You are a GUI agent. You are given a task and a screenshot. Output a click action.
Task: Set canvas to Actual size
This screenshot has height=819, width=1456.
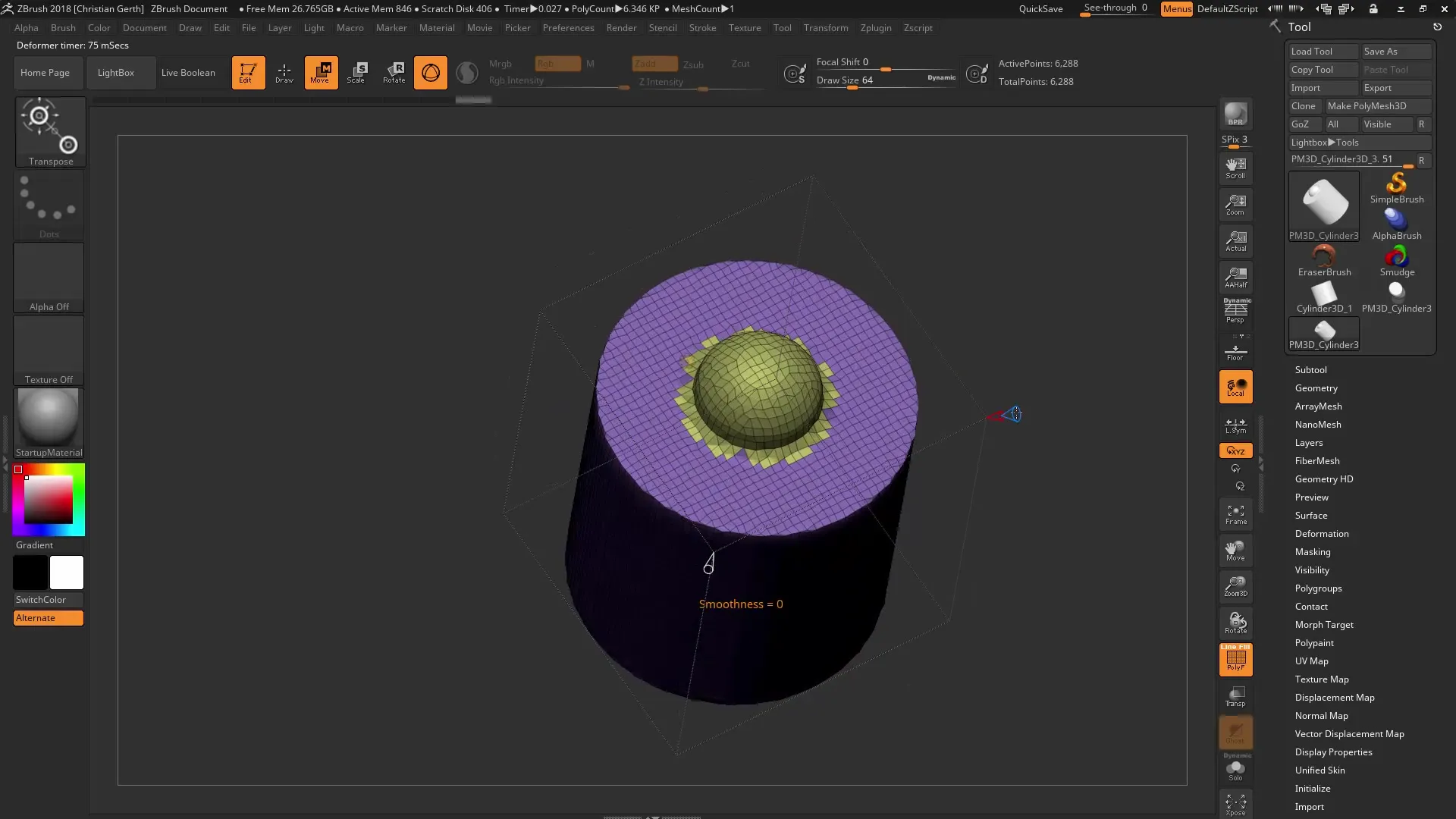pyautogui.click(x=1235, y=241)
